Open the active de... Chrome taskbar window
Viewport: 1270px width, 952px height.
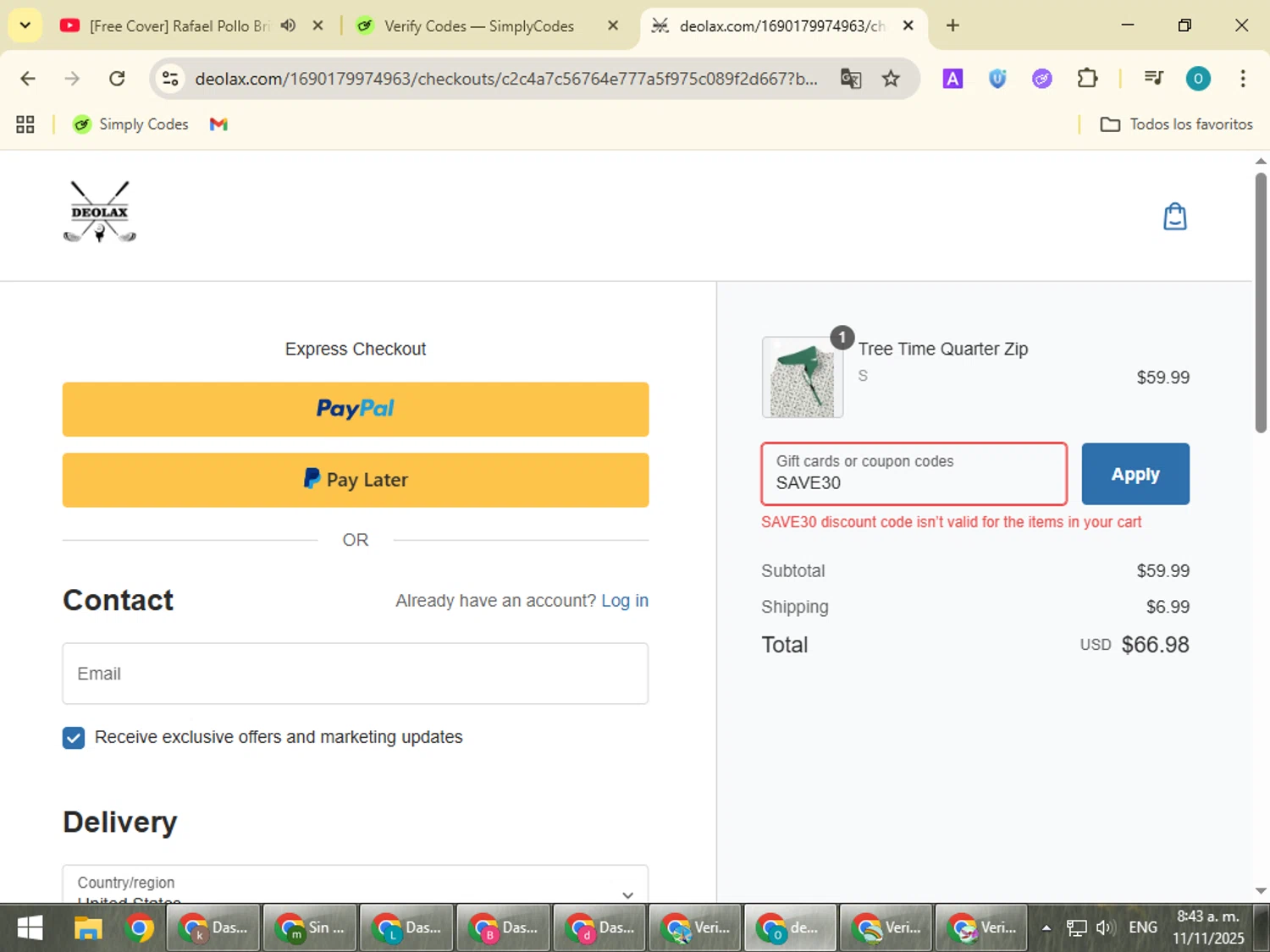click(x=790, y=928)
